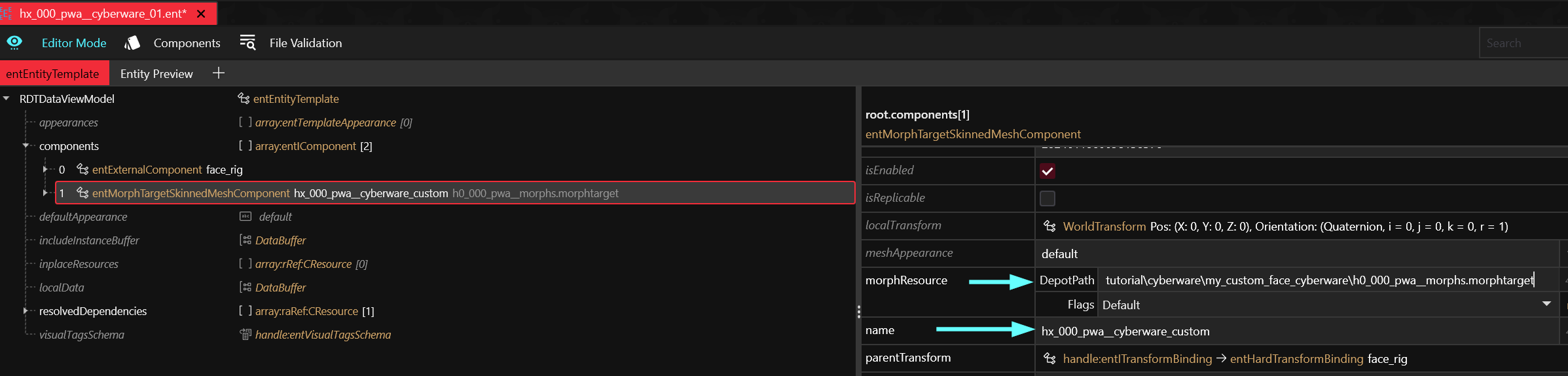This screenshot has height=376, width=1568.
Task: Select the entEntityTemplate tab
Action: 52,74
